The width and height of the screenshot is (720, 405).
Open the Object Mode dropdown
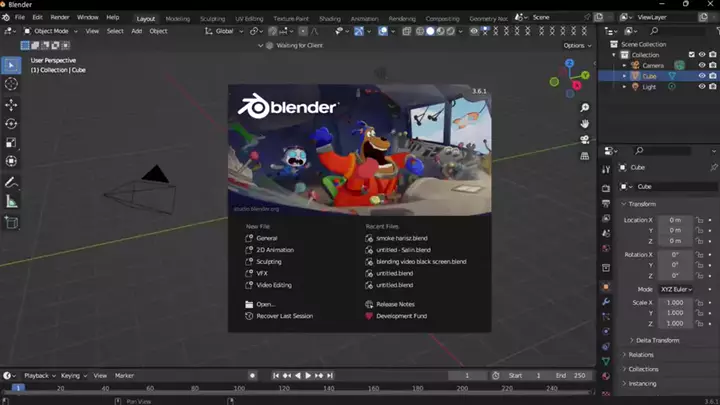(x=50, y=31)
